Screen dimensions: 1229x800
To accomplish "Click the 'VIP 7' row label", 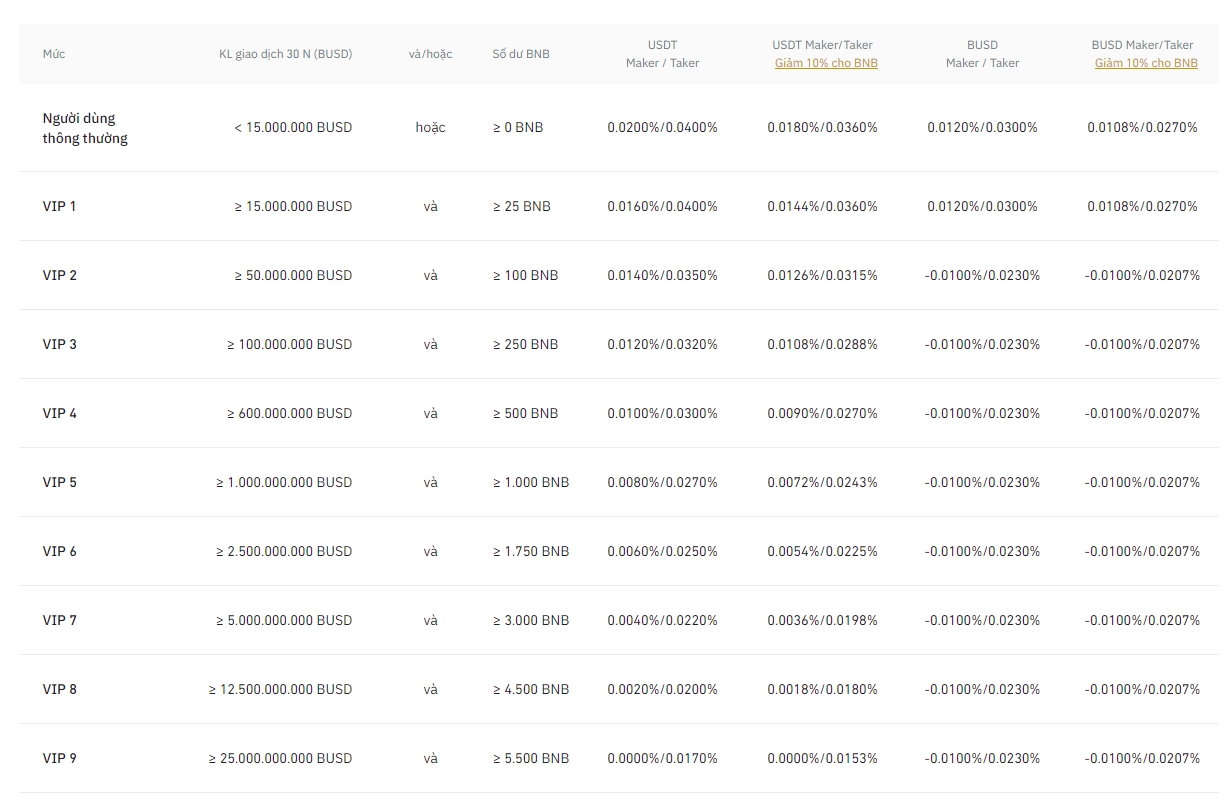I will tap(59, 620).
